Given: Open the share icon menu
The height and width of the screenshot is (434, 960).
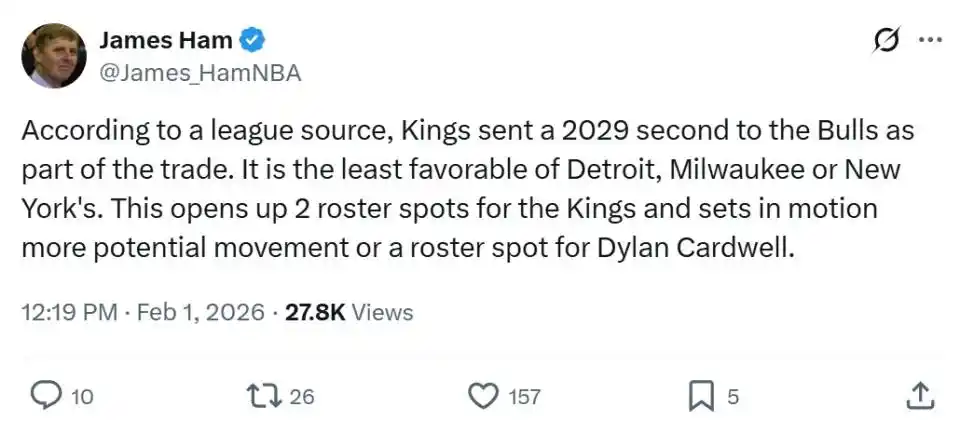Looking at the screenshot, I should [919, 397].
